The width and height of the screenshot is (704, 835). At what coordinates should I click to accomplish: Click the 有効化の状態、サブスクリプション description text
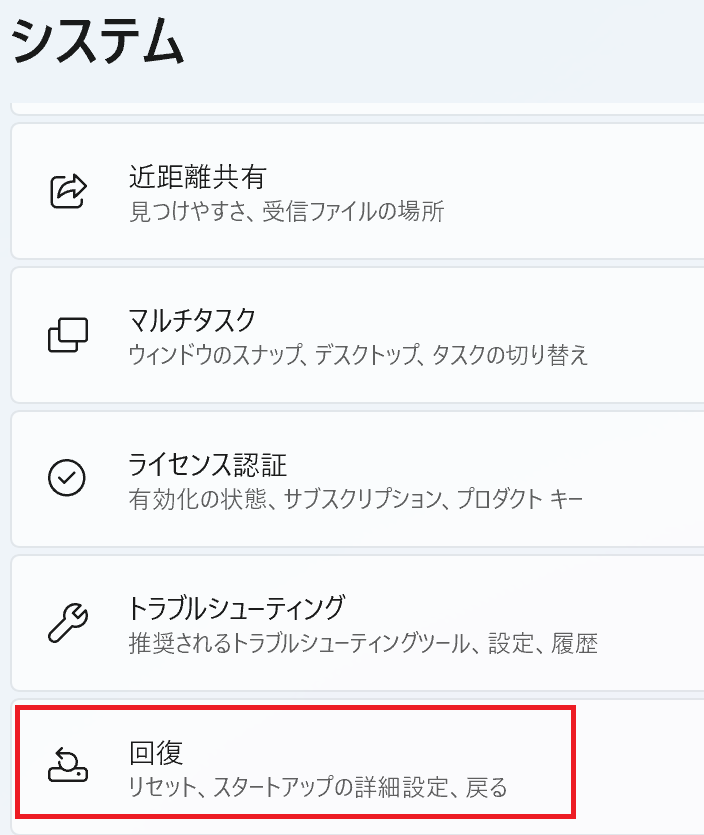355,498
